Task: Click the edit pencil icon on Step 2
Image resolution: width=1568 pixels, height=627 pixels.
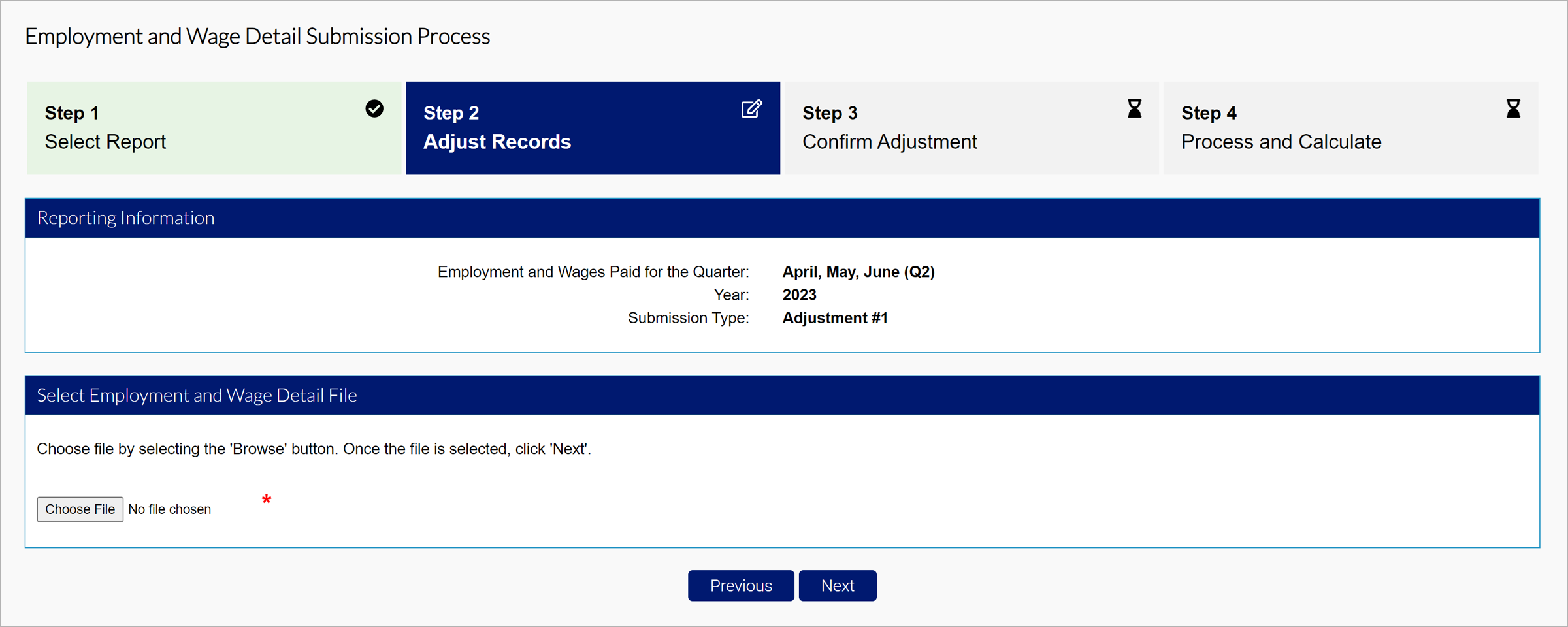Action: coord(751,108)
